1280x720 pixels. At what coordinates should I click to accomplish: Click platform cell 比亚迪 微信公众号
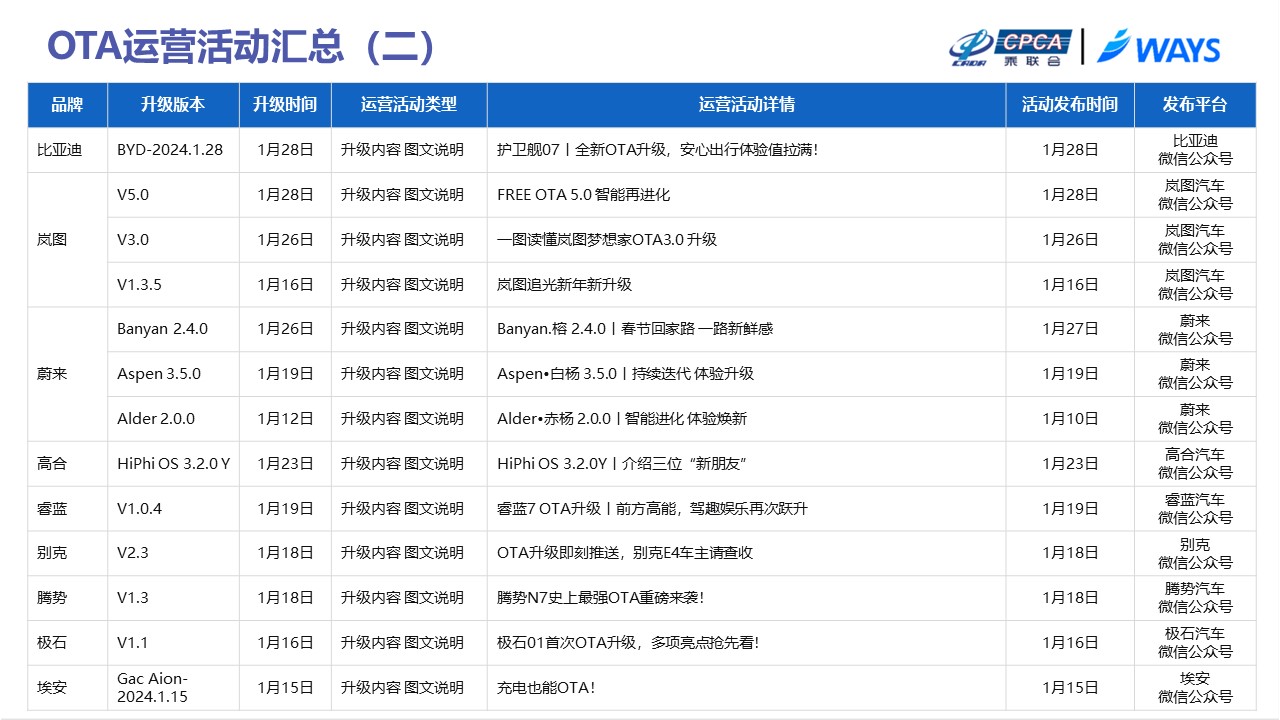(1195, 150)
